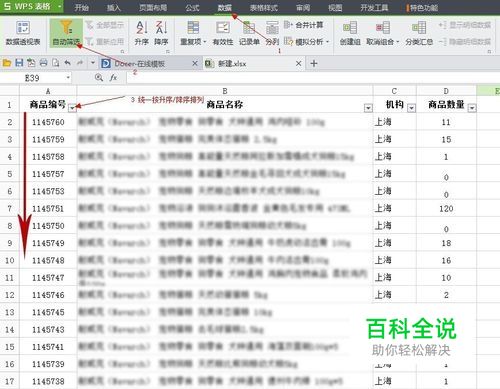The width and height of the screenshot is (500, 389).
Task: Click the fx insert function icon
Action: 113,78
